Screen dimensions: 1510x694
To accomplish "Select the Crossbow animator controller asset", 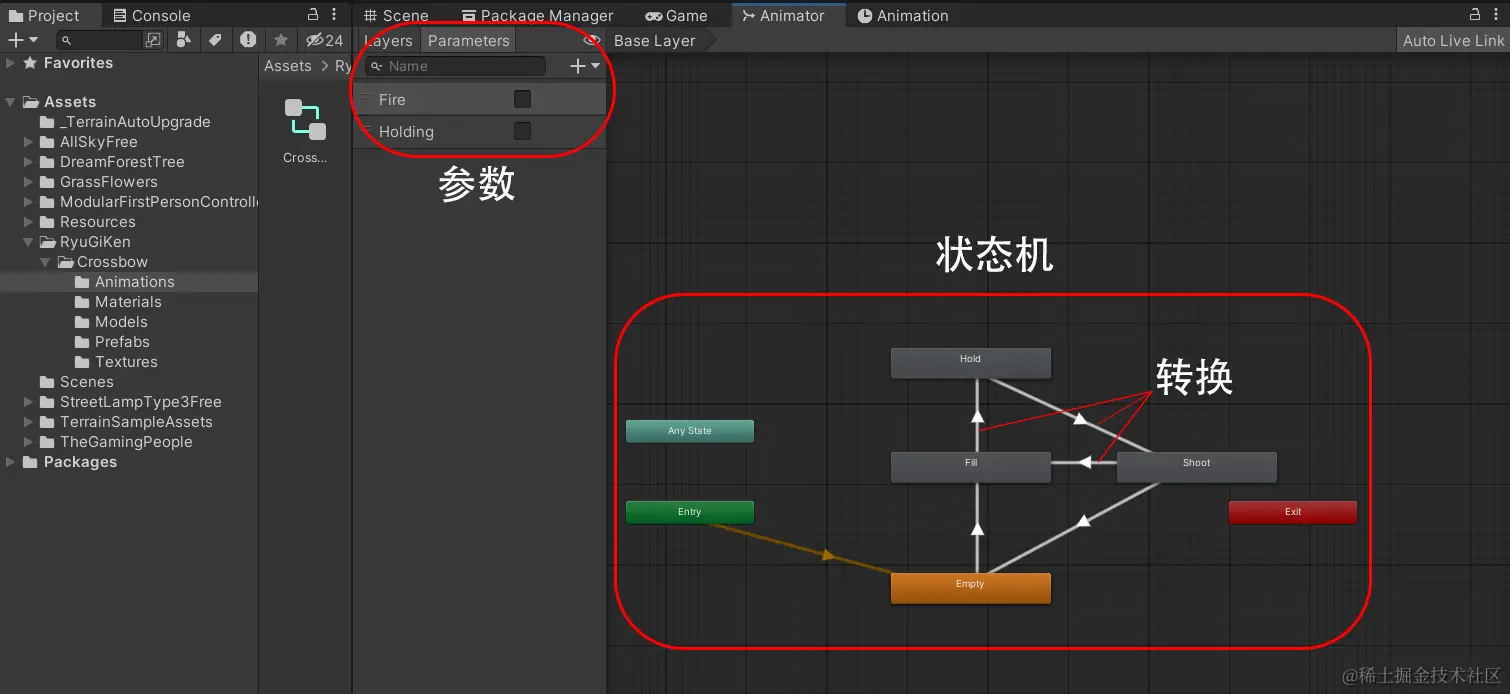I will tap(305, 130).
